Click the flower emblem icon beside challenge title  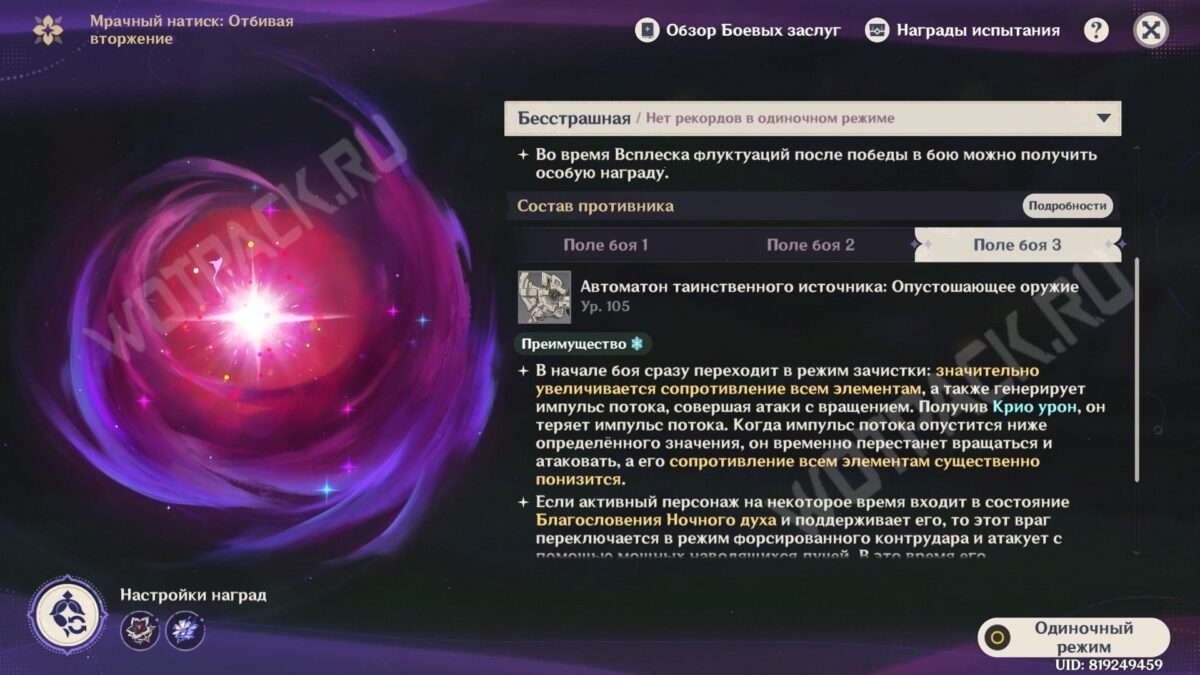47,30
